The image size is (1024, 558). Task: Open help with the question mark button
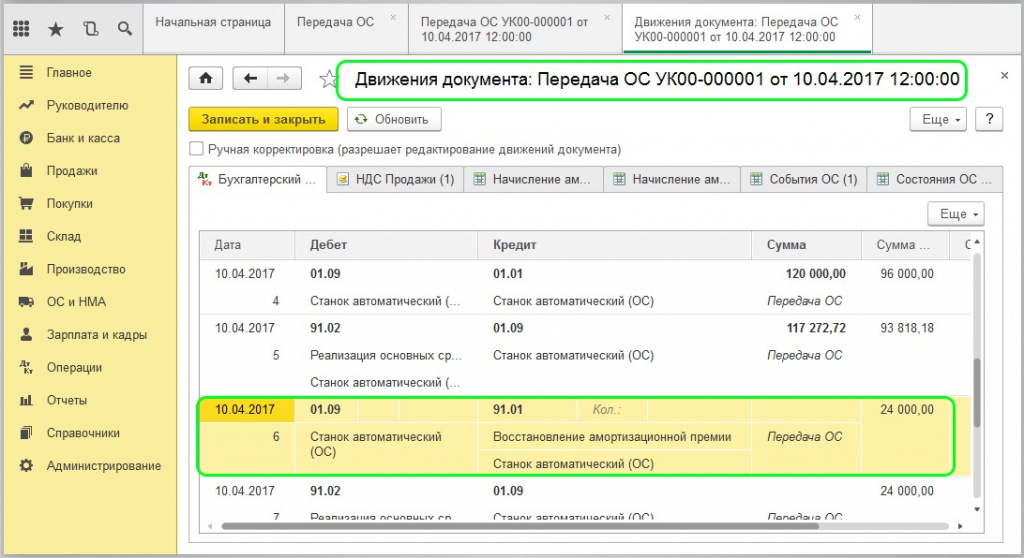tap(988, 119)
